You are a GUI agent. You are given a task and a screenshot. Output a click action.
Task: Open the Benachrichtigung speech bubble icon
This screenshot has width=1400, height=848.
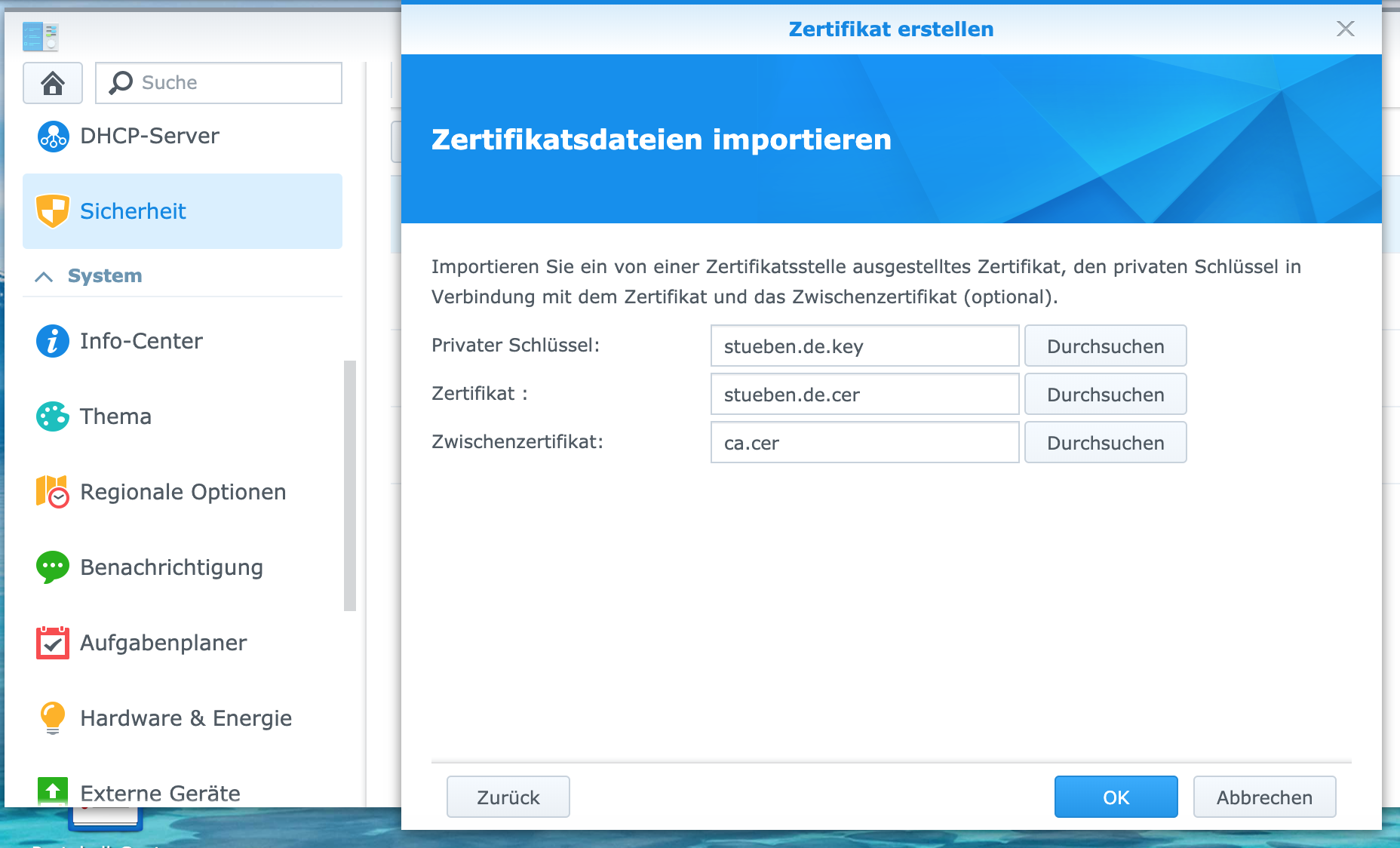coord(53,567)
